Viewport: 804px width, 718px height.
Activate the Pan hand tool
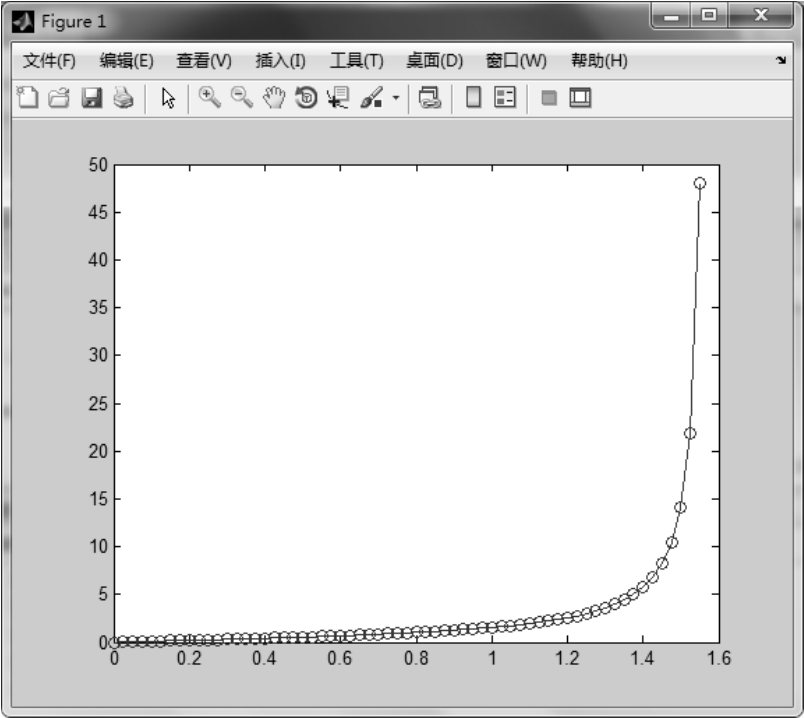coord(273,98)
